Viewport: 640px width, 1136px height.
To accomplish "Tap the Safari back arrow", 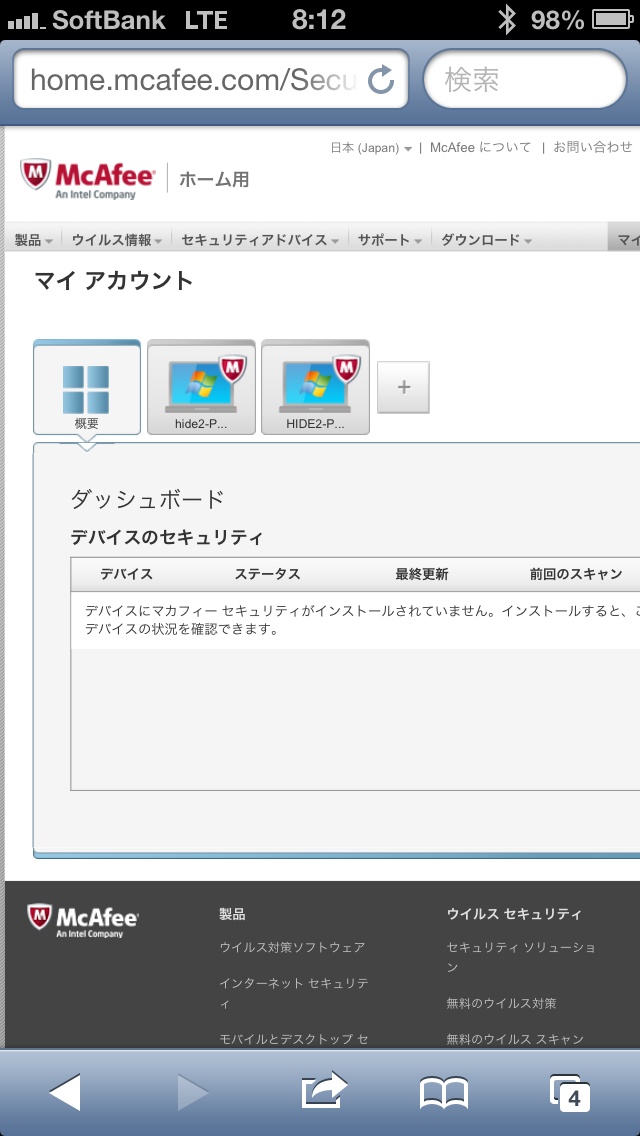I will point(65,1093).
